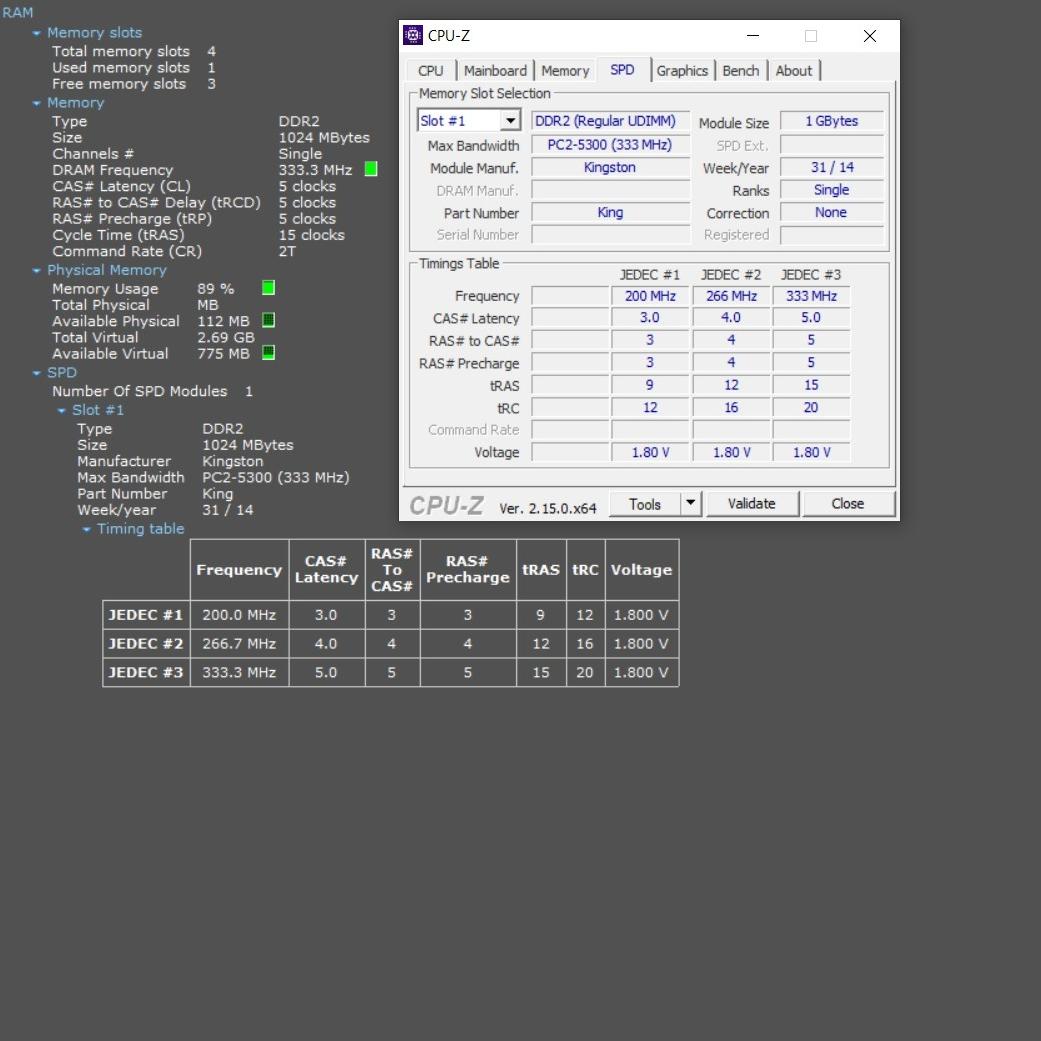Click indicator beside Available Virtual 775 MB
1041x1041 pixels.
(268, 353)
